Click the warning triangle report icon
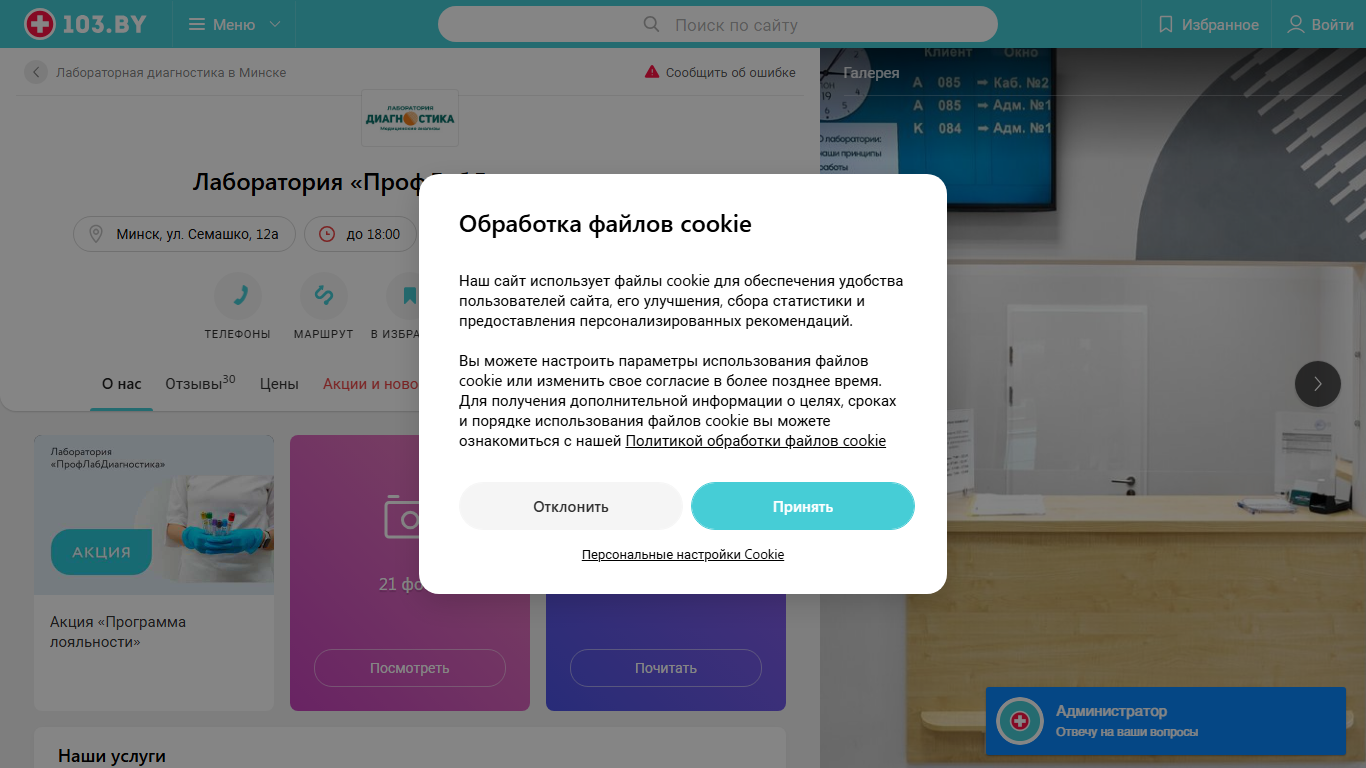 [x=652, y=72]
